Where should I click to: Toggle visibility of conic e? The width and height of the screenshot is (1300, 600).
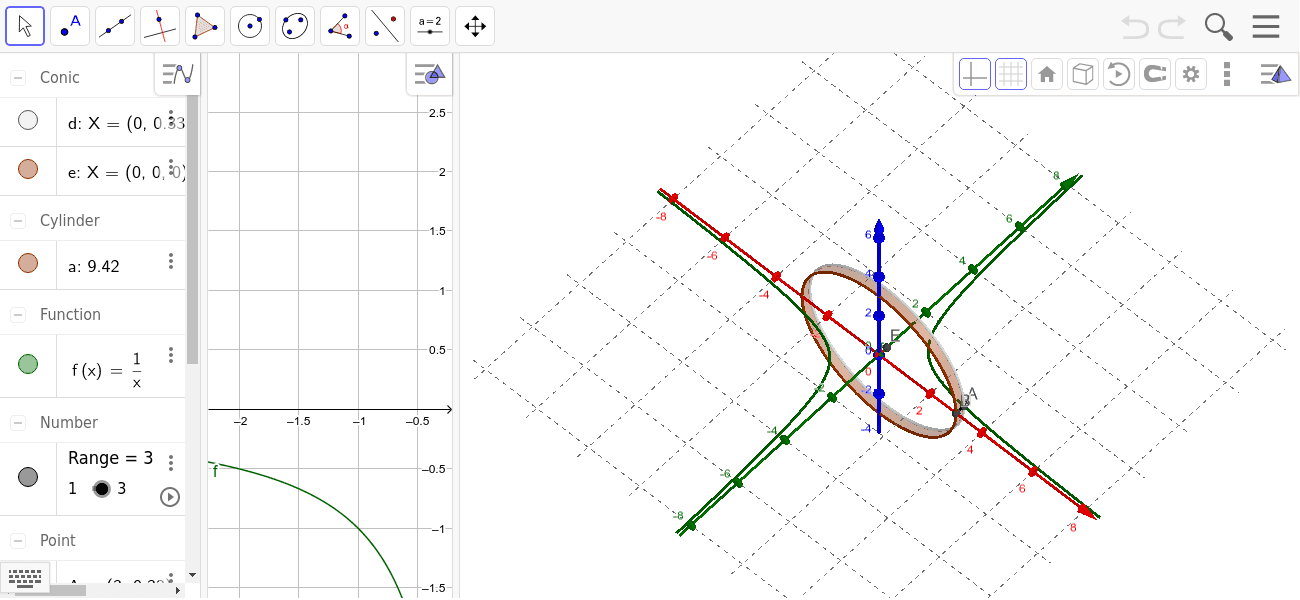pyautogui.click(x=27, y=170)
